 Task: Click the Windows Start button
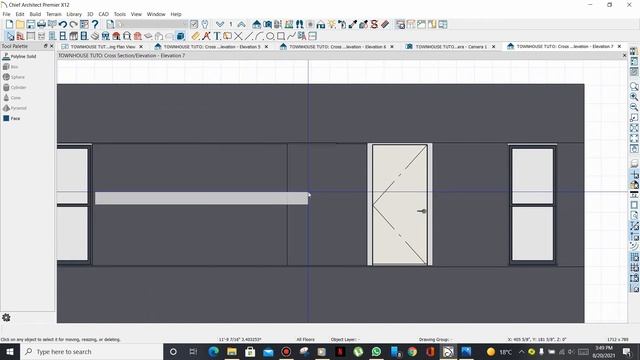(x=10, y=351)
